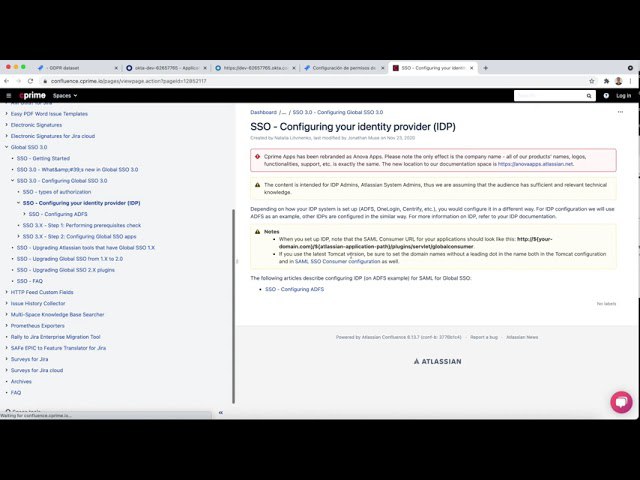Viewport: 640px width, 480px height.
Task: Expand Surveys for Jira node
Action: coord(7,359)
